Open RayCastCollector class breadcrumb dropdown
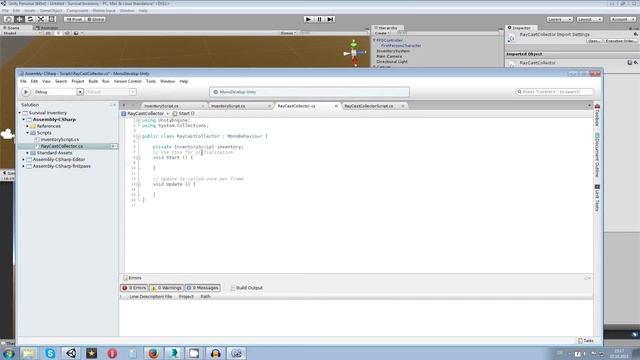Viewport: 640px width, 360px height. tap(145, 113)
